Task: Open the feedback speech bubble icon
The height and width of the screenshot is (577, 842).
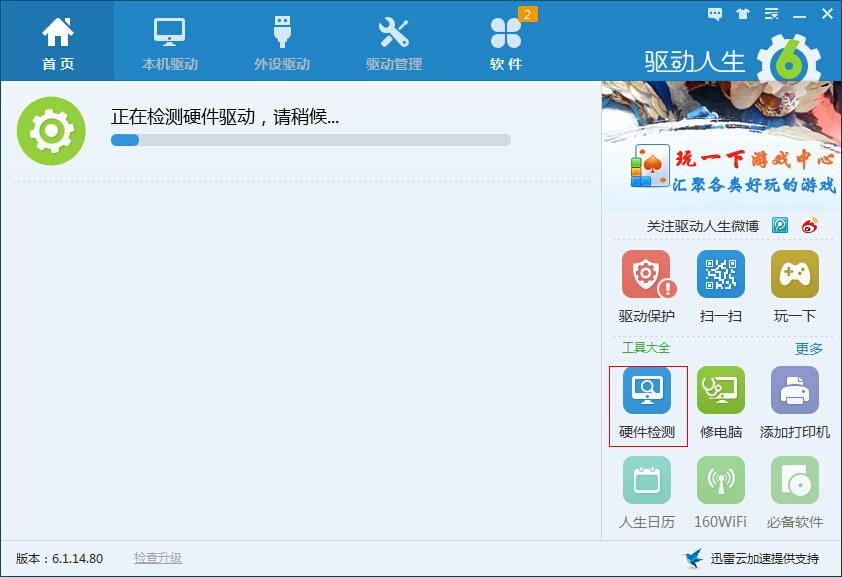Action: (714, 13)
